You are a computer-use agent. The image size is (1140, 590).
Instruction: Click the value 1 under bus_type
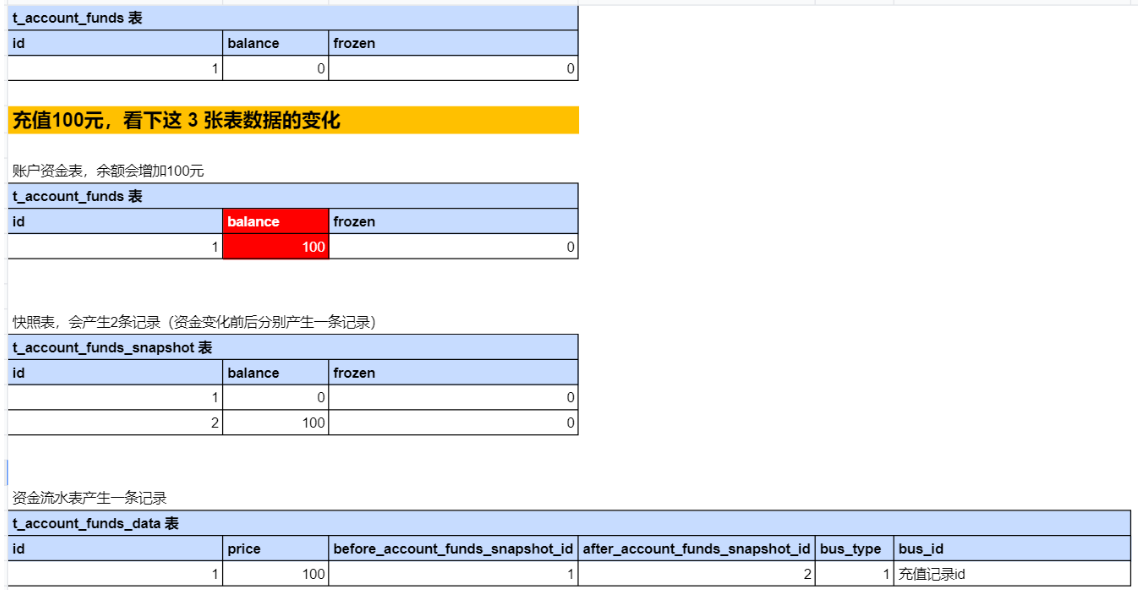853,574
